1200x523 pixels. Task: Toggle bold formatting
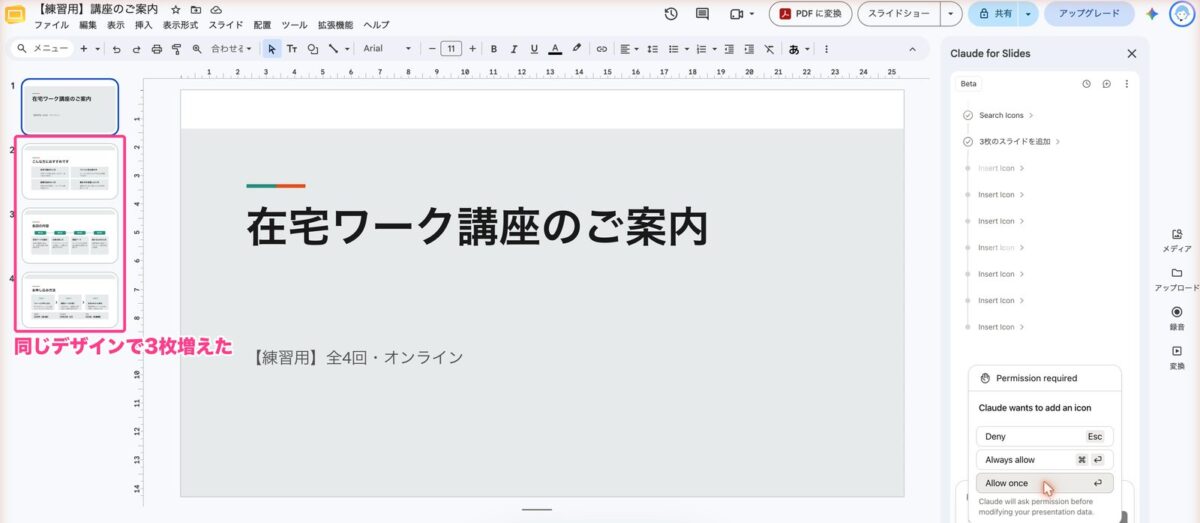pyautogui.click(x=493, y=48)
